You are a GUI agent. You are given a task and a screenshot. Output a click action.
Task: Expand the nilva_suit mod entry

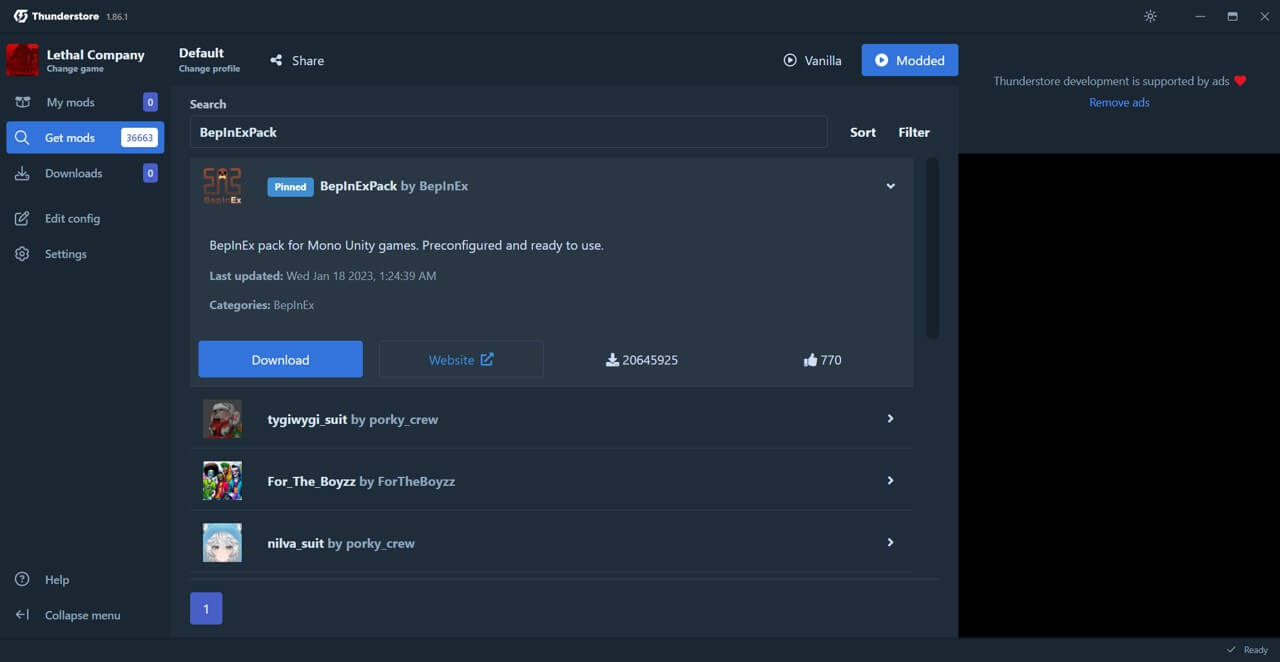coord(890,543)
